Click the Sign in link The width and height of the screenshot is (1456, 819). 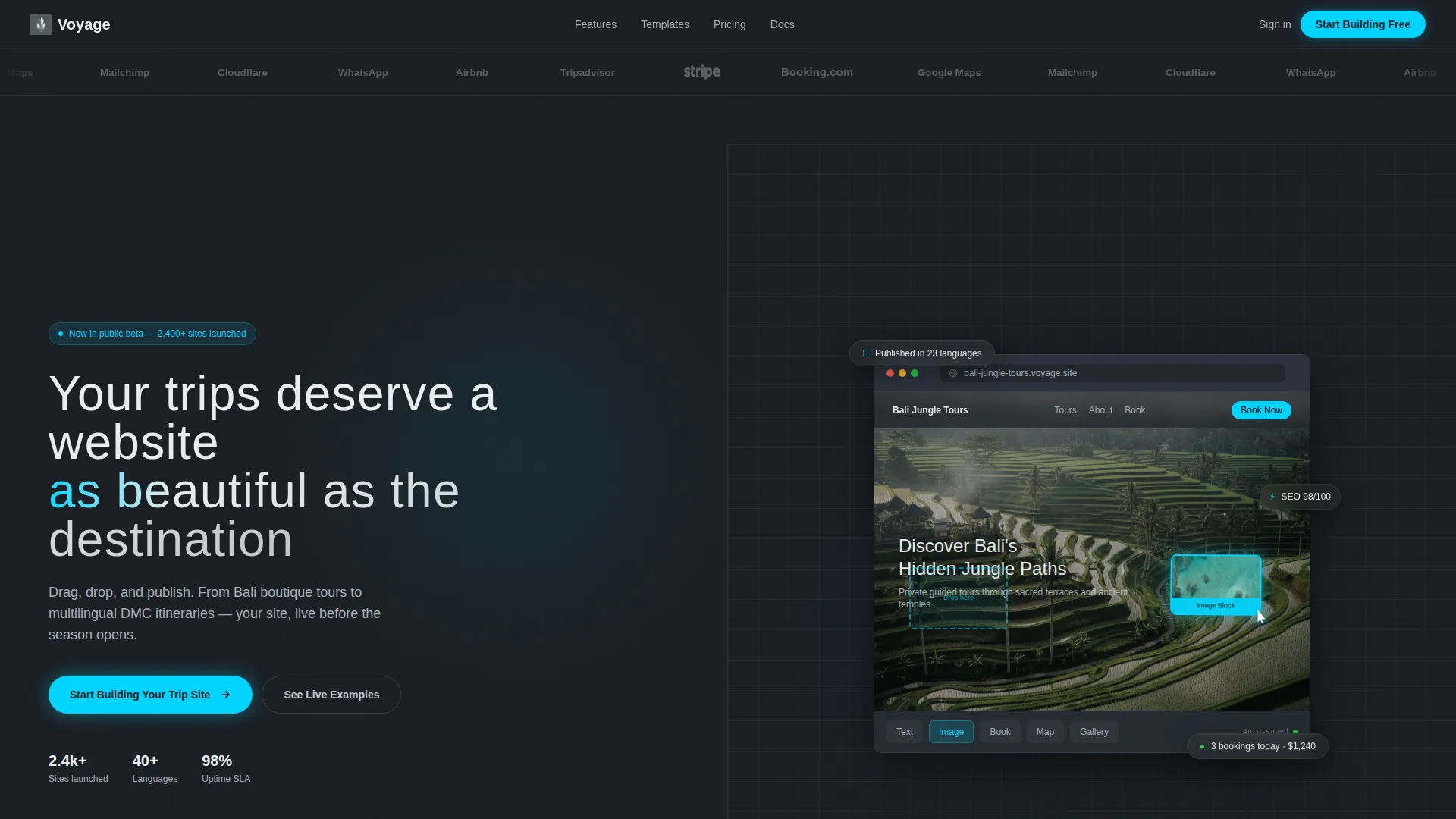click(1274, 24)
